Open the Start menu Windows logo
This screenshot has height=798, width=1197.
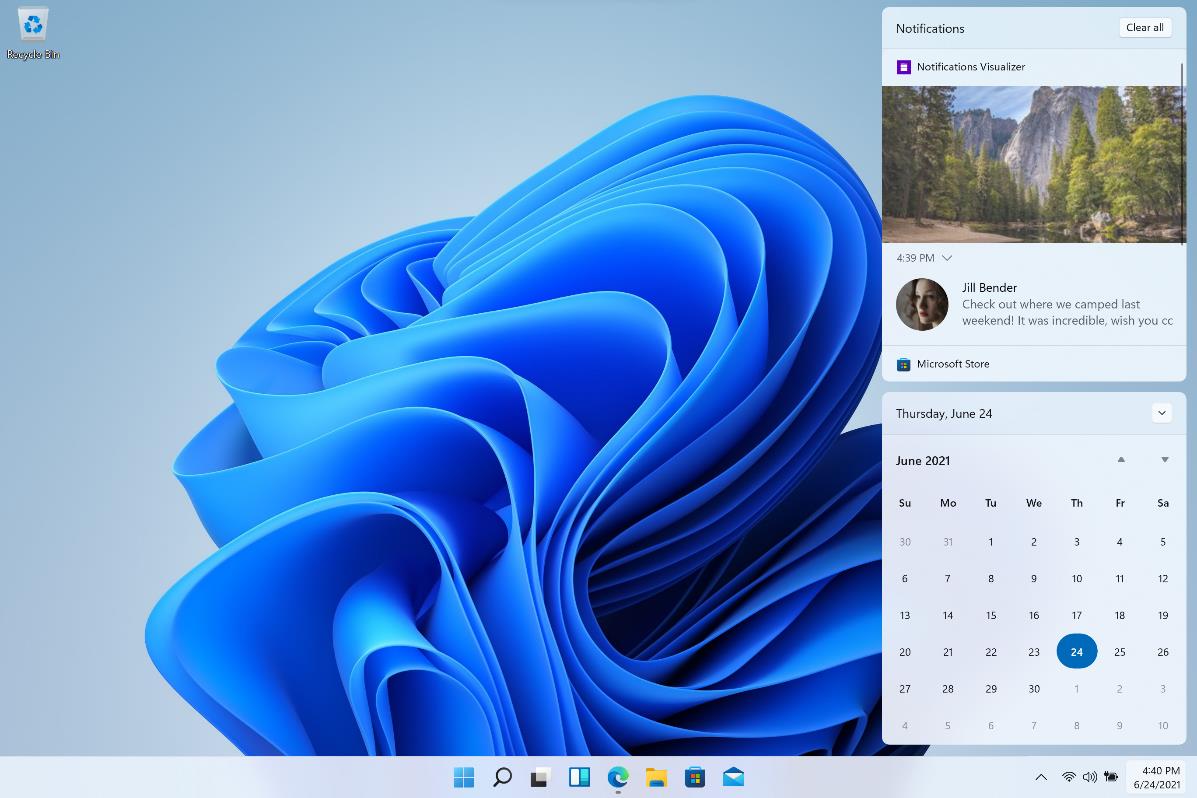[463, 777]
